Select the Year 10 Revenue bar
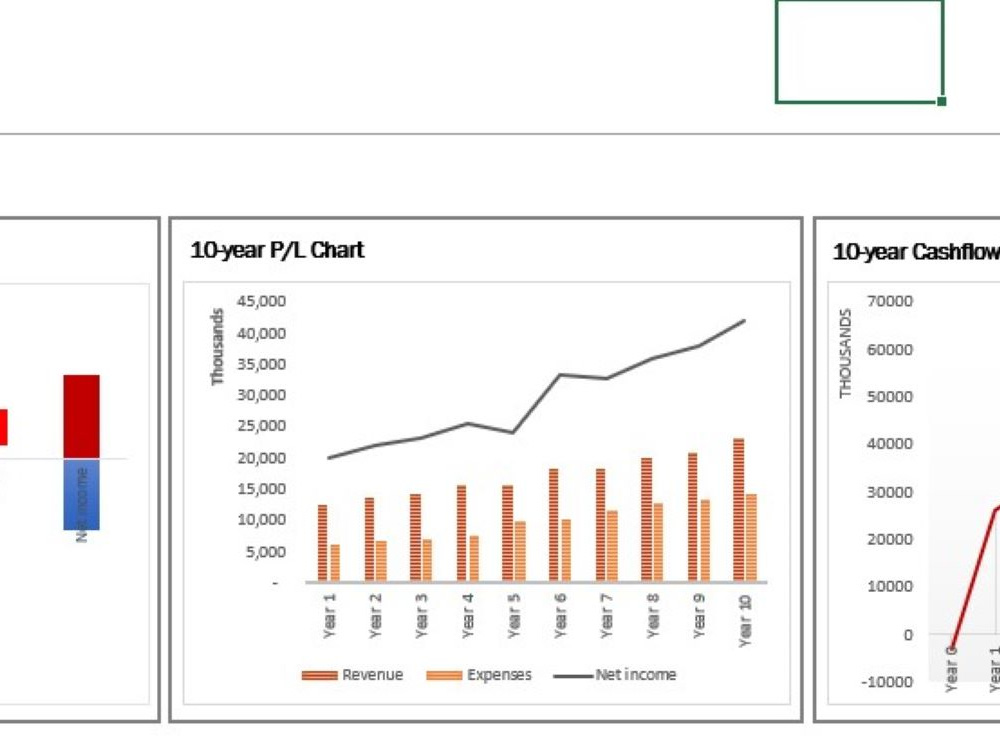The image size is (1000, 750). pos(739,510)
